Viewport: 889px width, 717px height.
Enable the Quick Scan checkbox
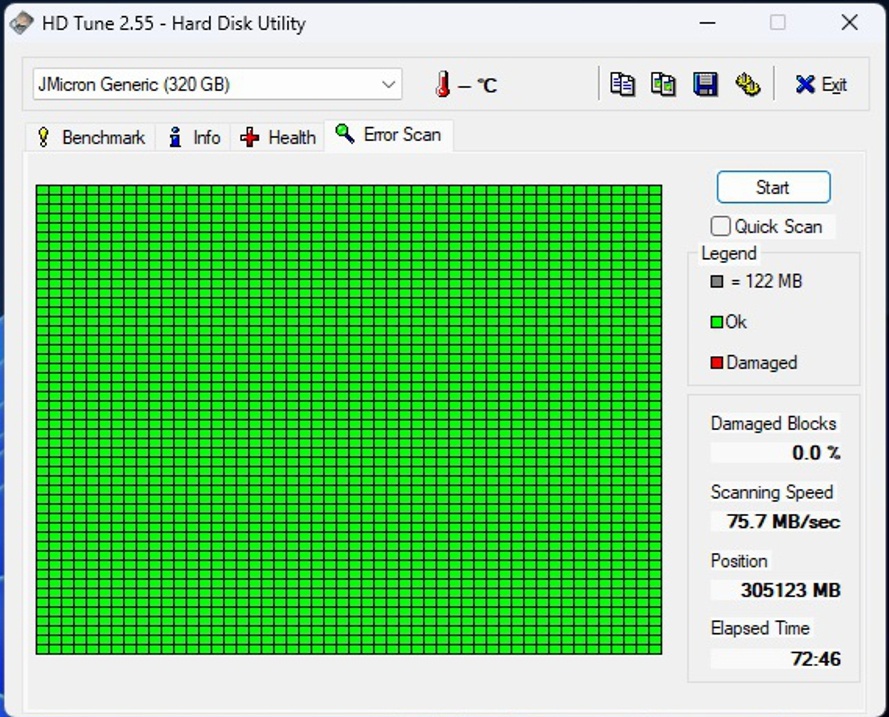pyautogui.click(x=721, y=226)
